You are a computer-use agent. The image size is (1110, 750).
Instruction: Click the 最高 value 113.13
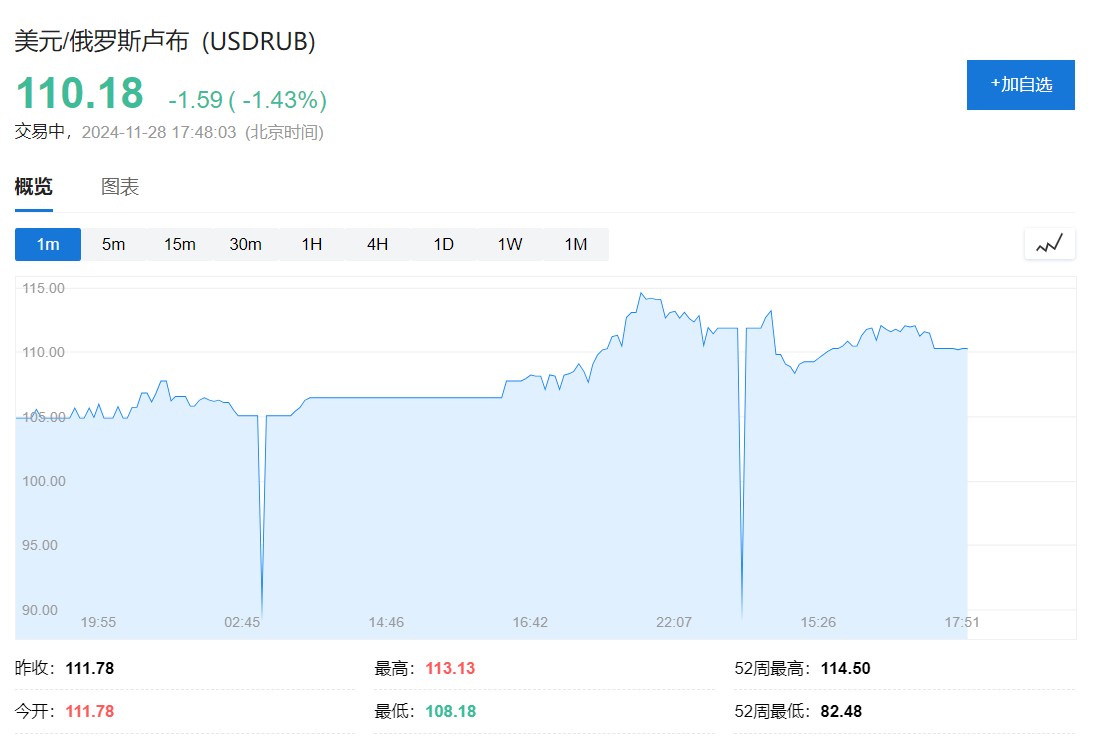[x=450, y=668]
